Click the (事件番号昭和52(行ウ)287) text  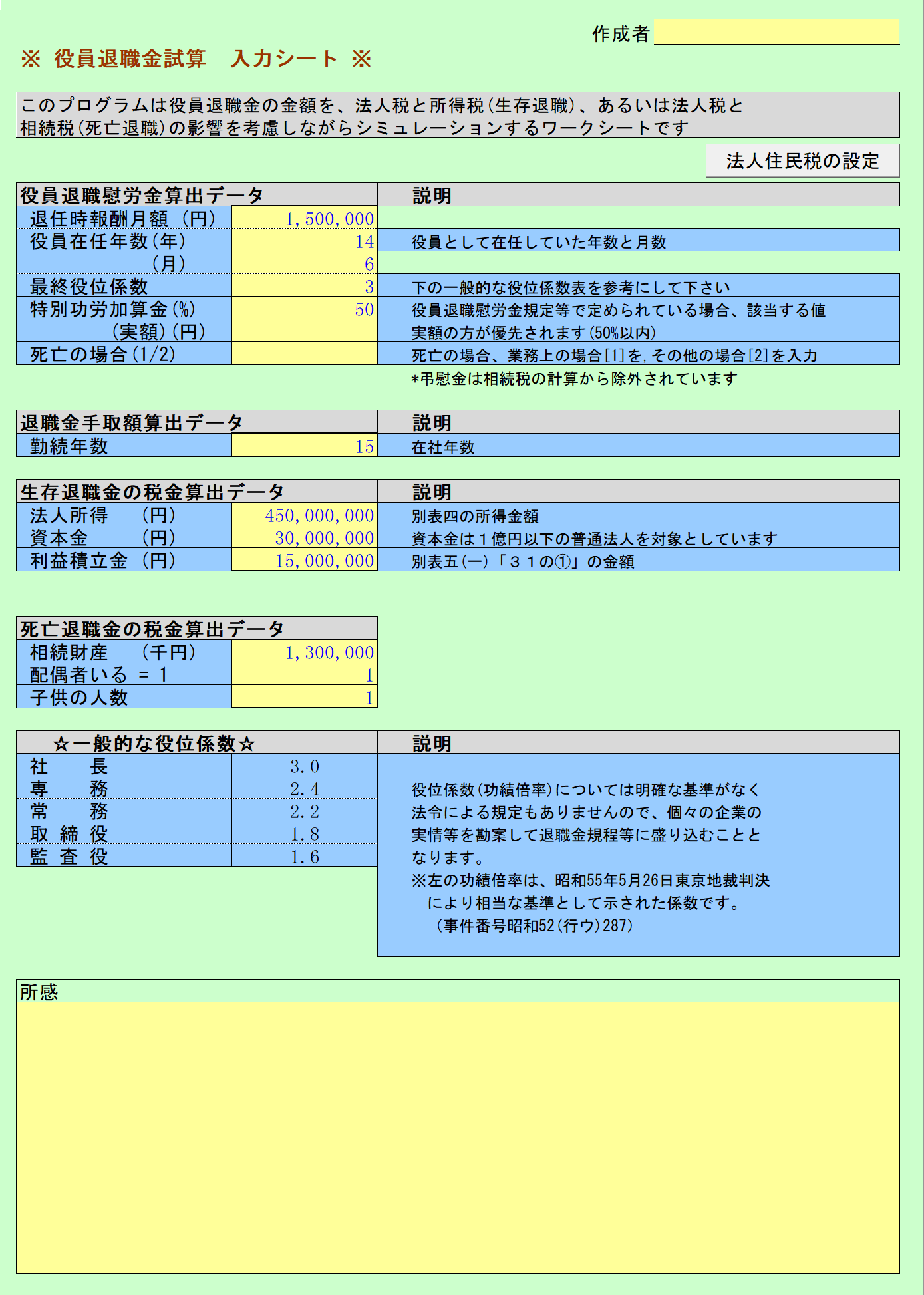(x=535, y=925)
